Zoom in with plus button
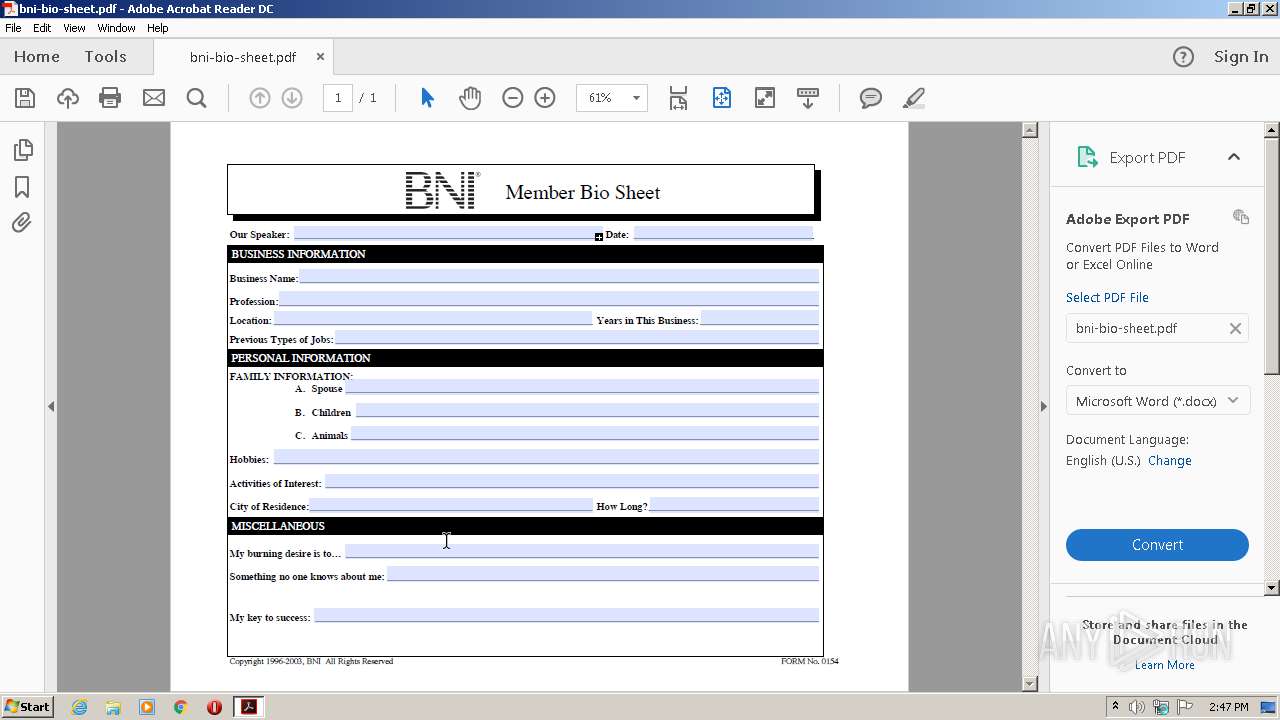 click(x=545, y=98)
